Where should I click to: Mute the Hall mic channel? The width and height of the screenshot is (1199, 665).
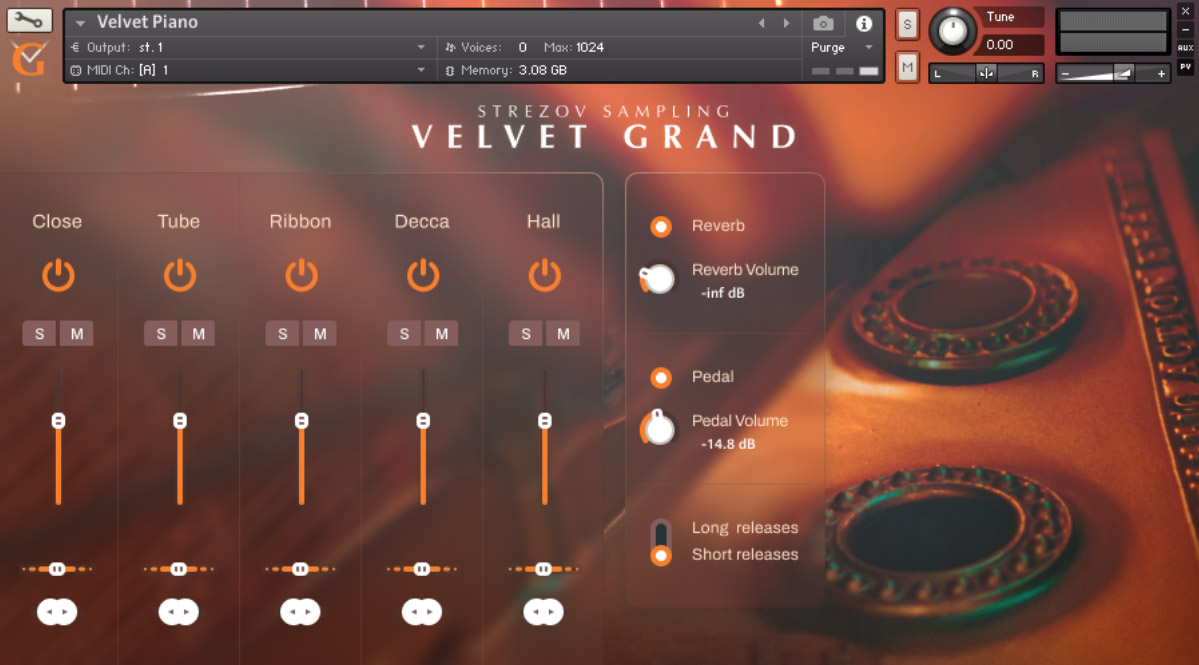[563, 333]
